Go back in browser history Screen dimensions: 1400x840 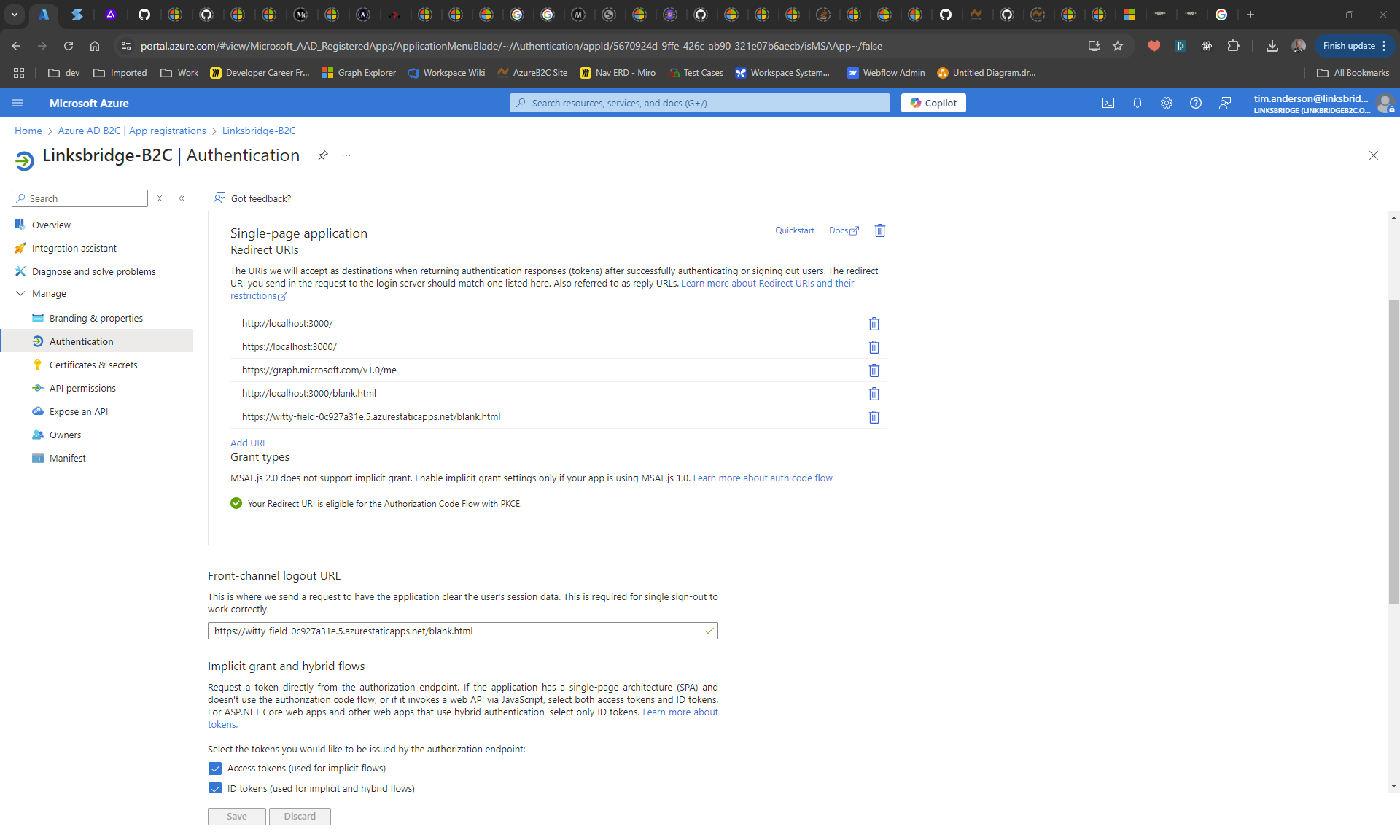pos(16,46)
